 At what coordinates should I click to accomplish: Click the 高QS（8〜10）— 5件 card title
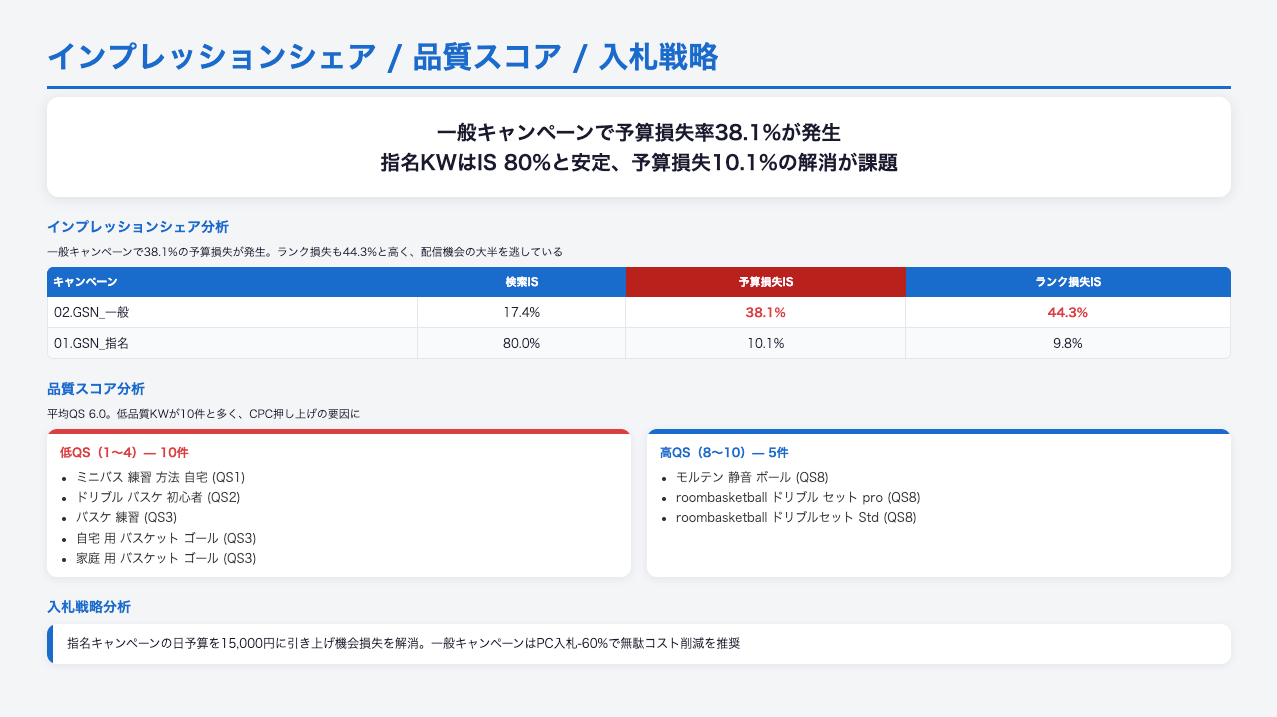(724, 453)
